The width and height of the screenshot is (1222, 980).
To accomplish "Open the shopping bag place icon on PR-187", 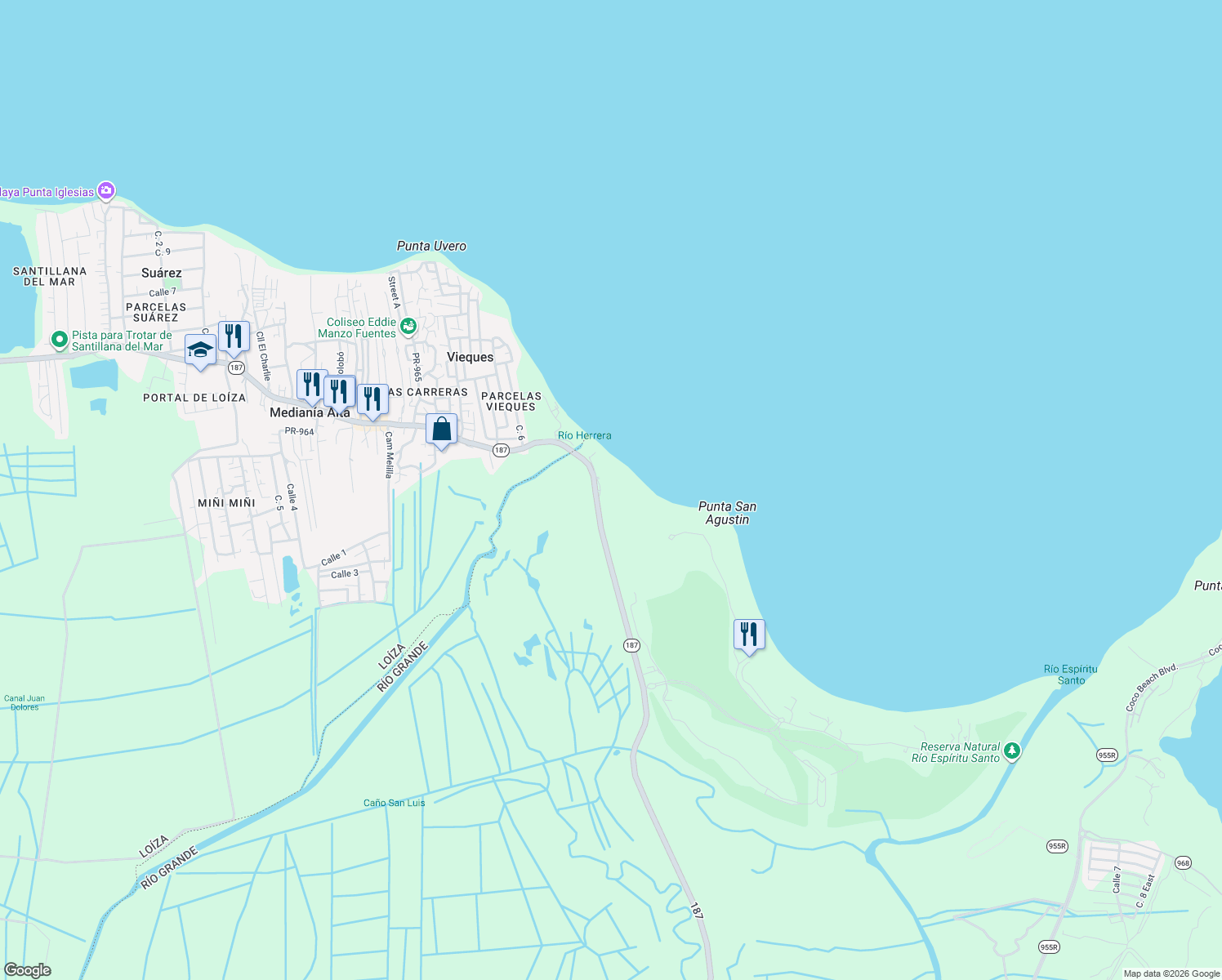I will tap(440, 428).
